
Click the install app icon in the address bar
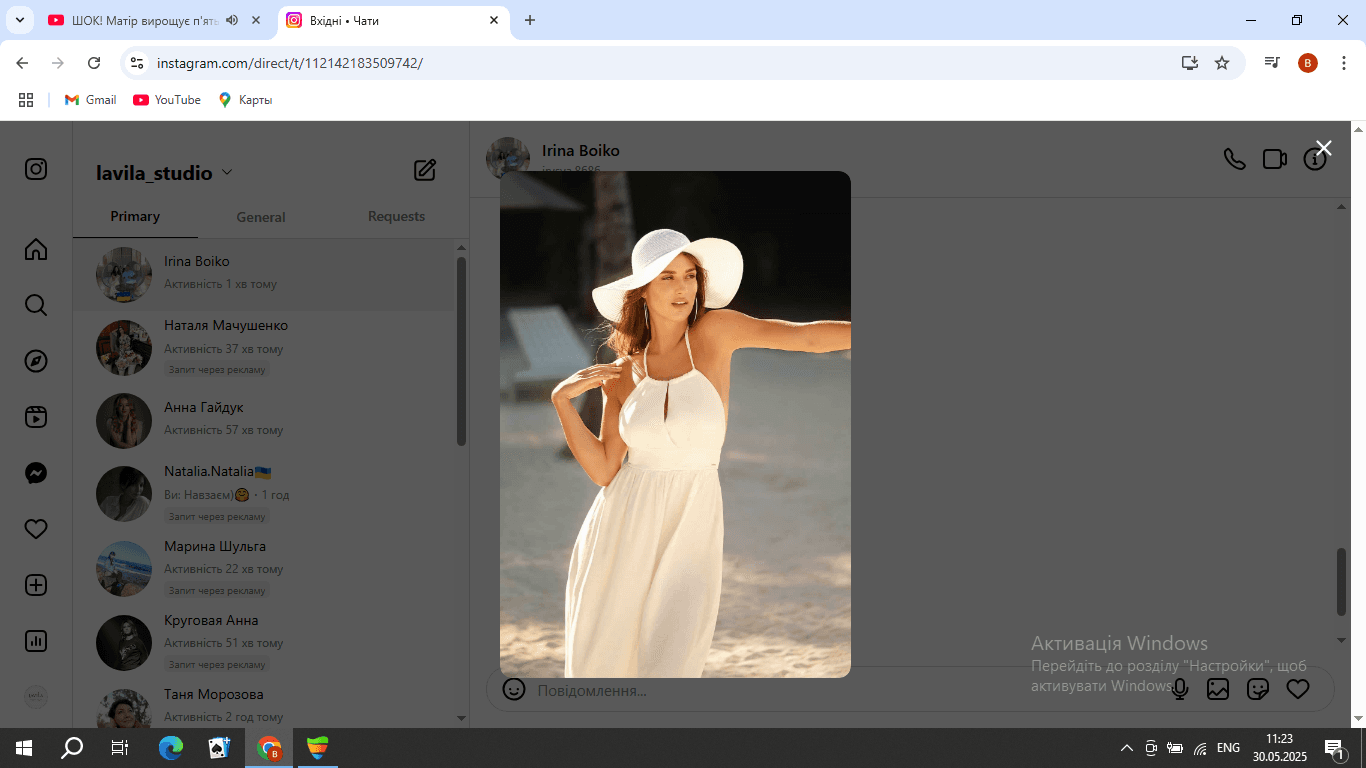point(1189,63)
